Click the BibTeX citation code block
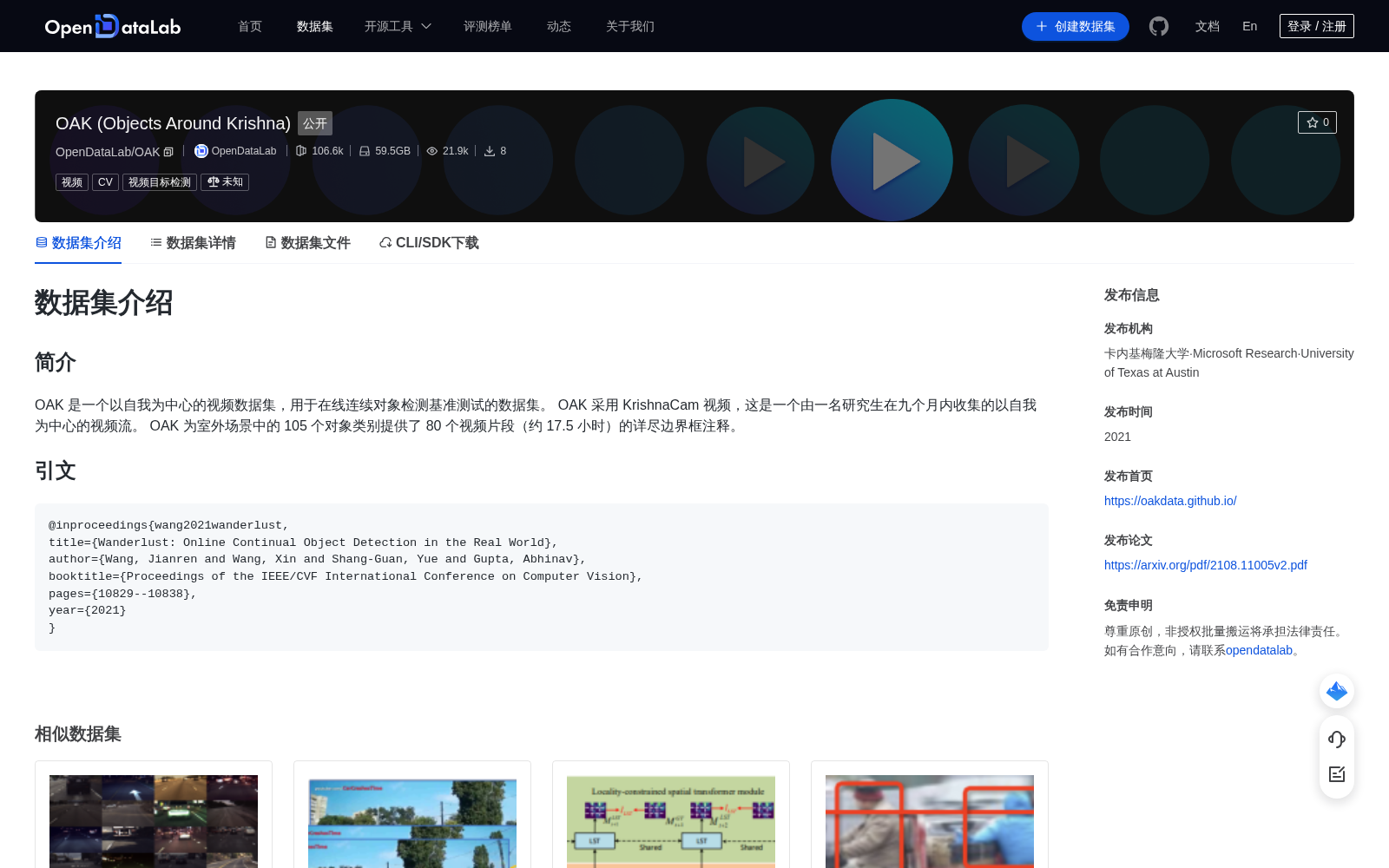This screenshot has width=1389, height=868. coord(542,577)
